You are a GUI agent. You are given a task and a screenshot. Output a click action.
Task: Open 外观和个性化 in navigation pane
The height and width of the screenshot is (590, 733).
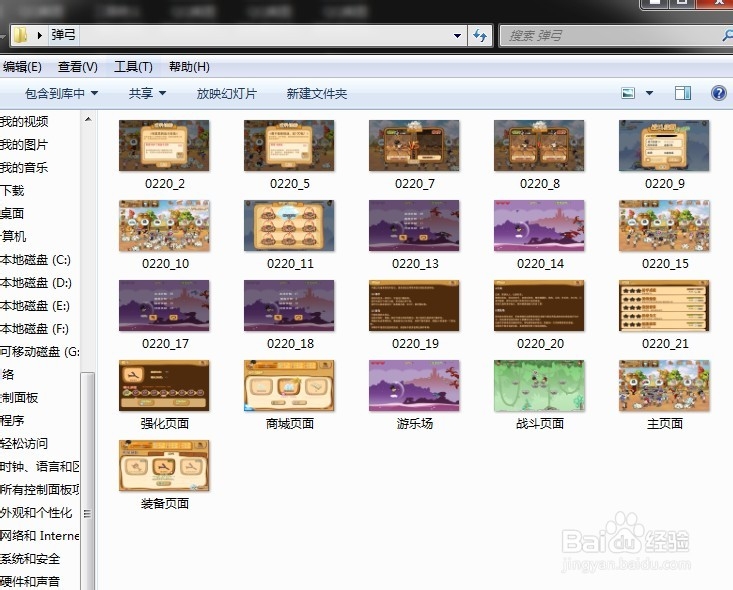tap(36, 512)
